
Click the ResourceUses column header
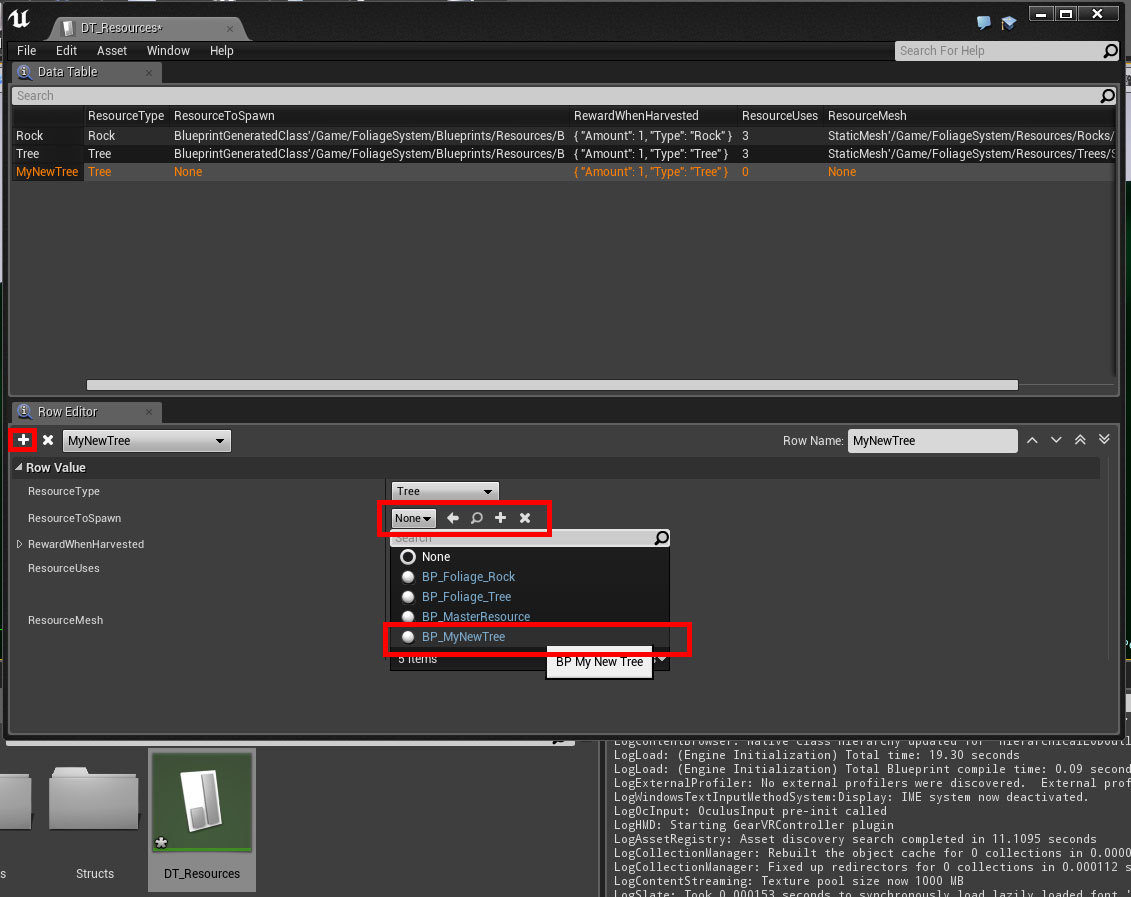(780, 116)
